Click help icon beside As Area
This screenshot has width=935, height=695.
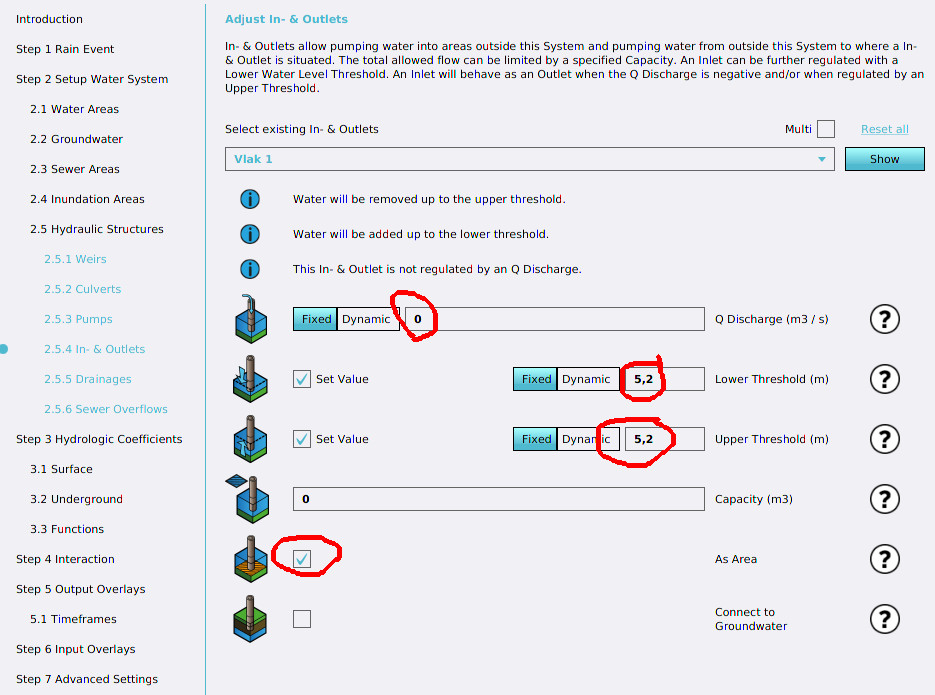coord(884,559)
